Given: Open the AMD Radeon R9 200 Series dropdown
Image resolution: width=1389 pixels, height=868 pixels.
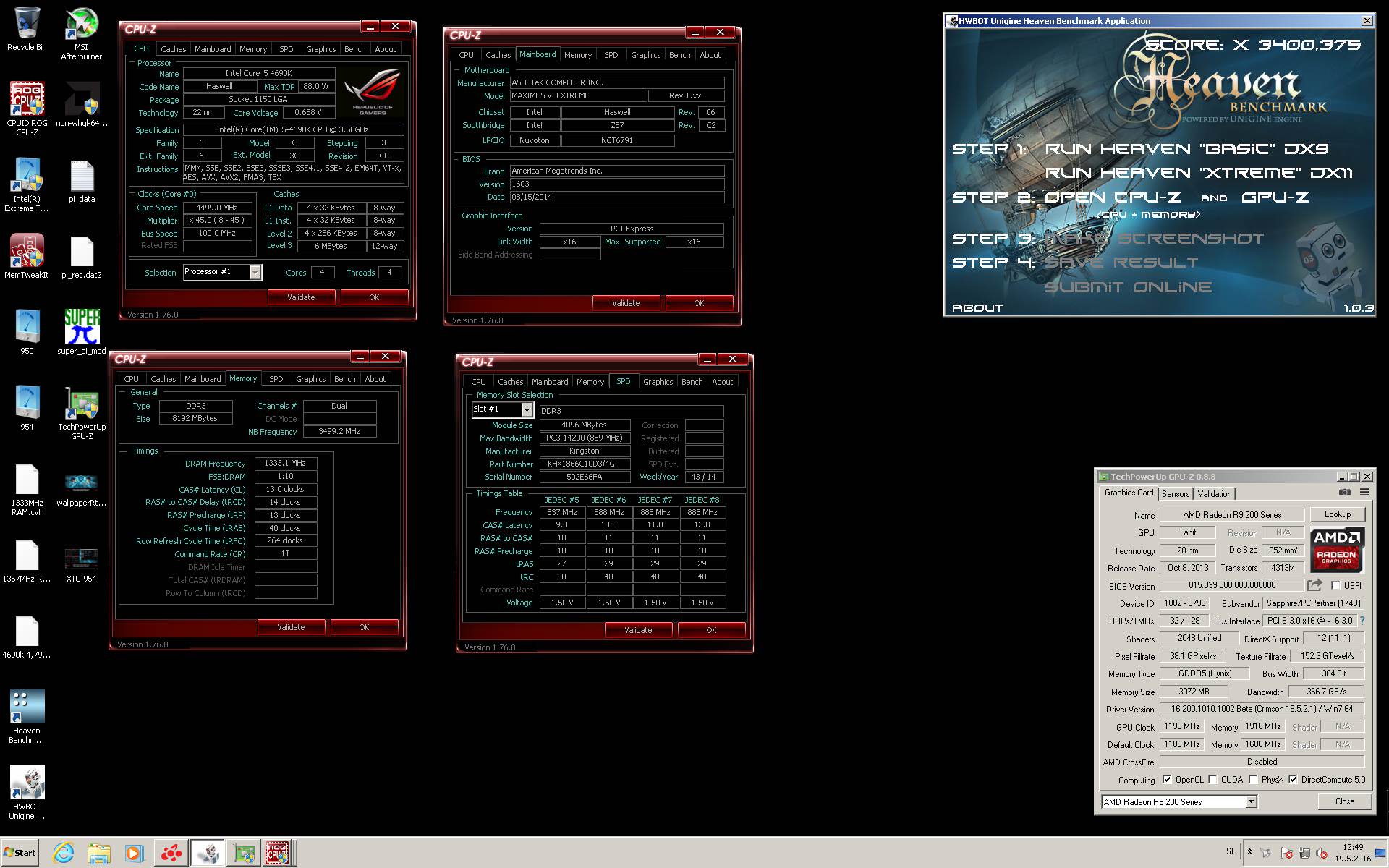Looking at the screenshot, I should click(x=1250, y=801).
